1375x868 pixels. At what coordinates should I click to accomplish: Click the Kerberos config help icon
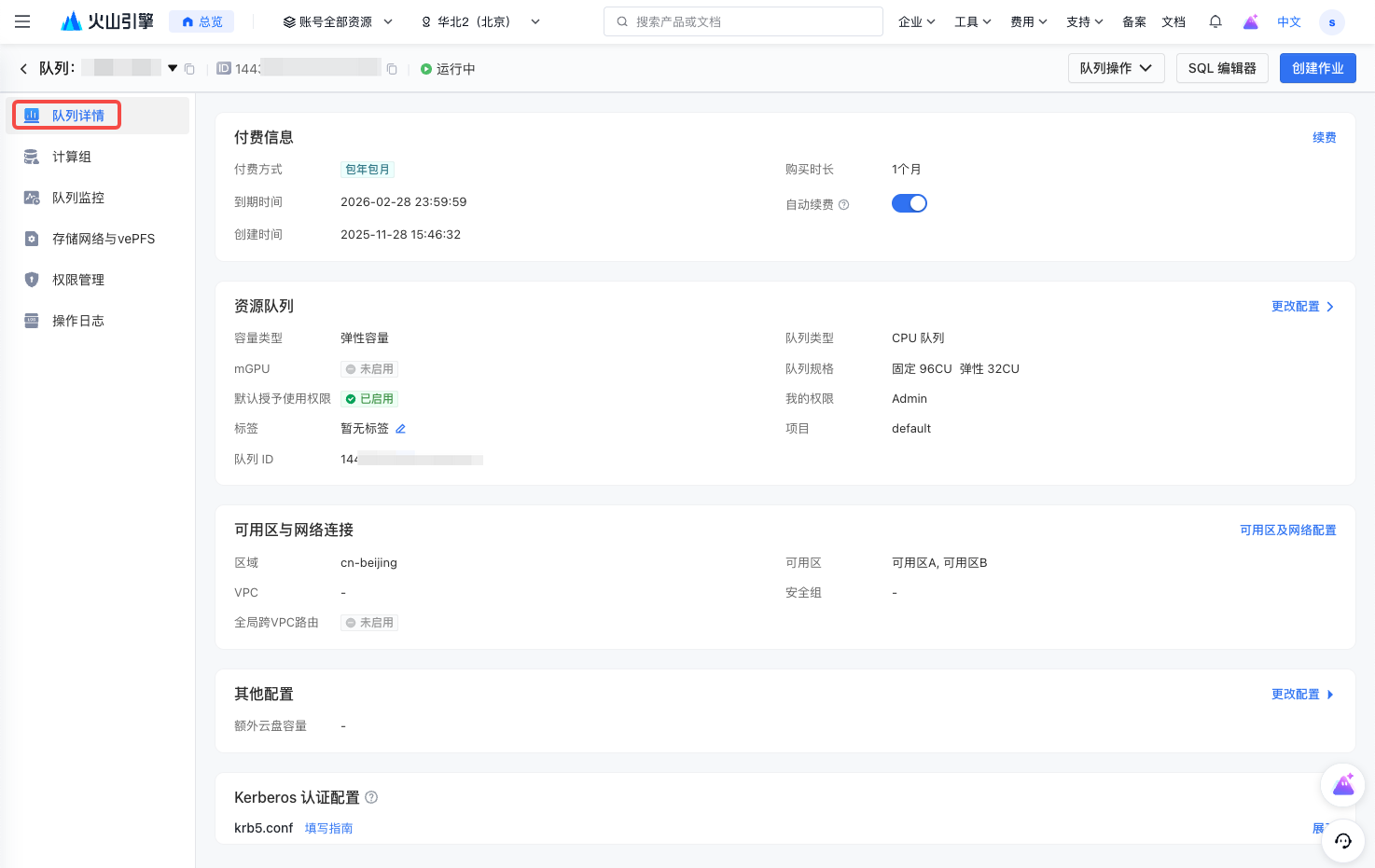[371, 797]
